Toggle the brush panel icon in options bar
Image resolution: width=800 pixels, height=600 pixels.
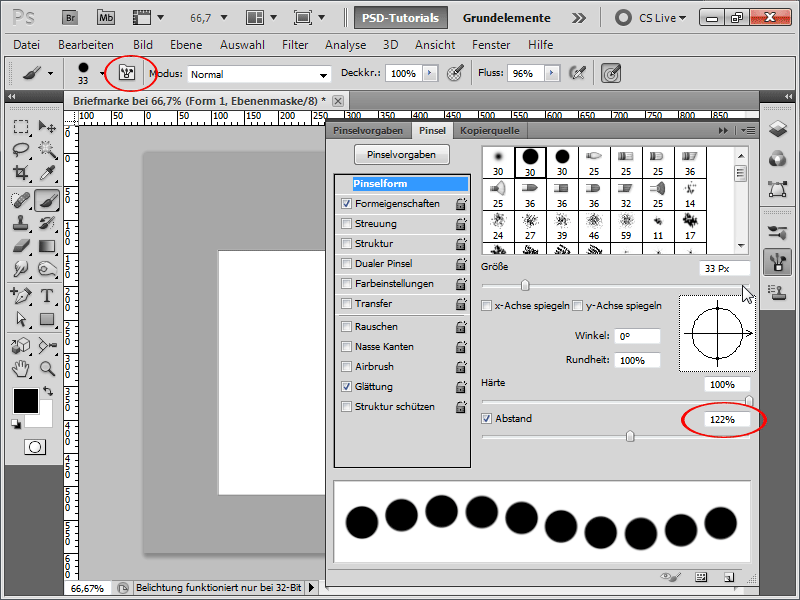[x=127, y=73]
